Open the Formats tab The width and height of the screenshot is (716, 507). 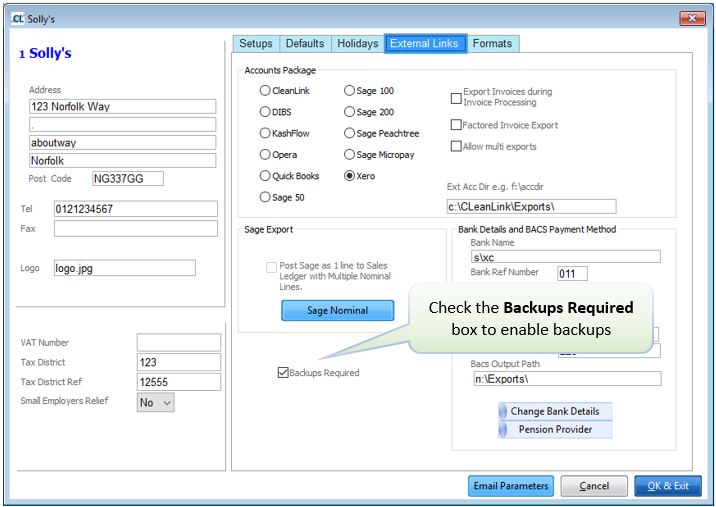(x=492, y=43)
